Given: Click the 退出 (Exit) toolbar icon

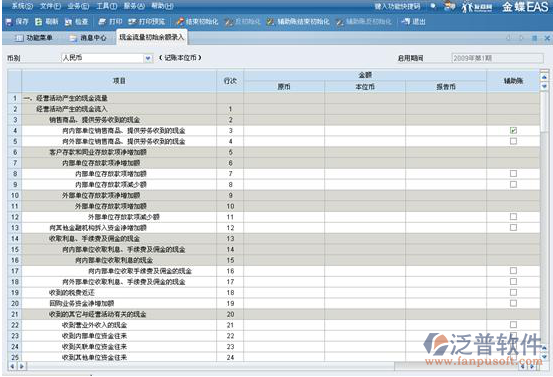Looking at the screenshot, I should tap(413, 22).
